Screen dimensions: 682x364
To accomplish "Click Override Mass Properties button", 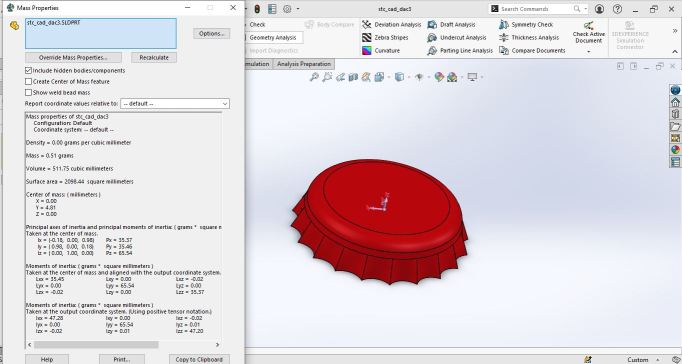I will tap(73, 57).
